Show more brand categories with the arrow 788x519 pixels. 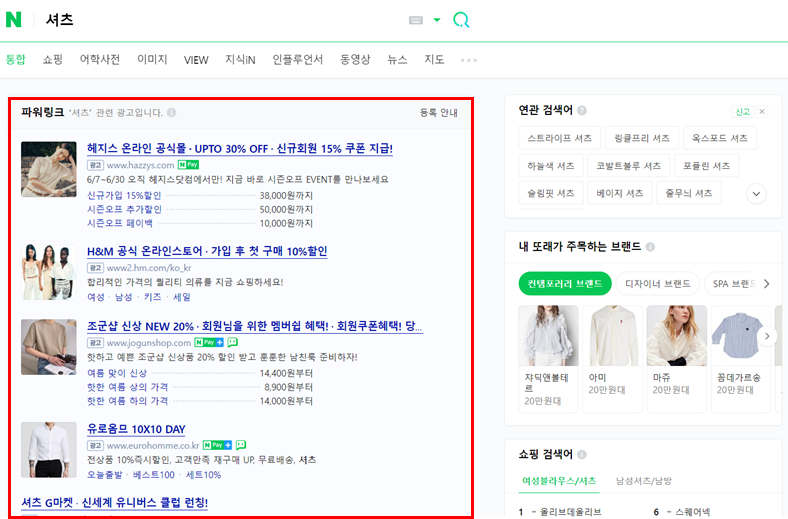(766, 284)
